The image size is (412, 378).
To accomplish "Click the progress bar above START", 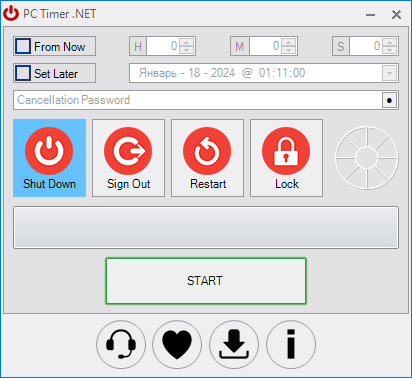I will [x=206, y=228].
